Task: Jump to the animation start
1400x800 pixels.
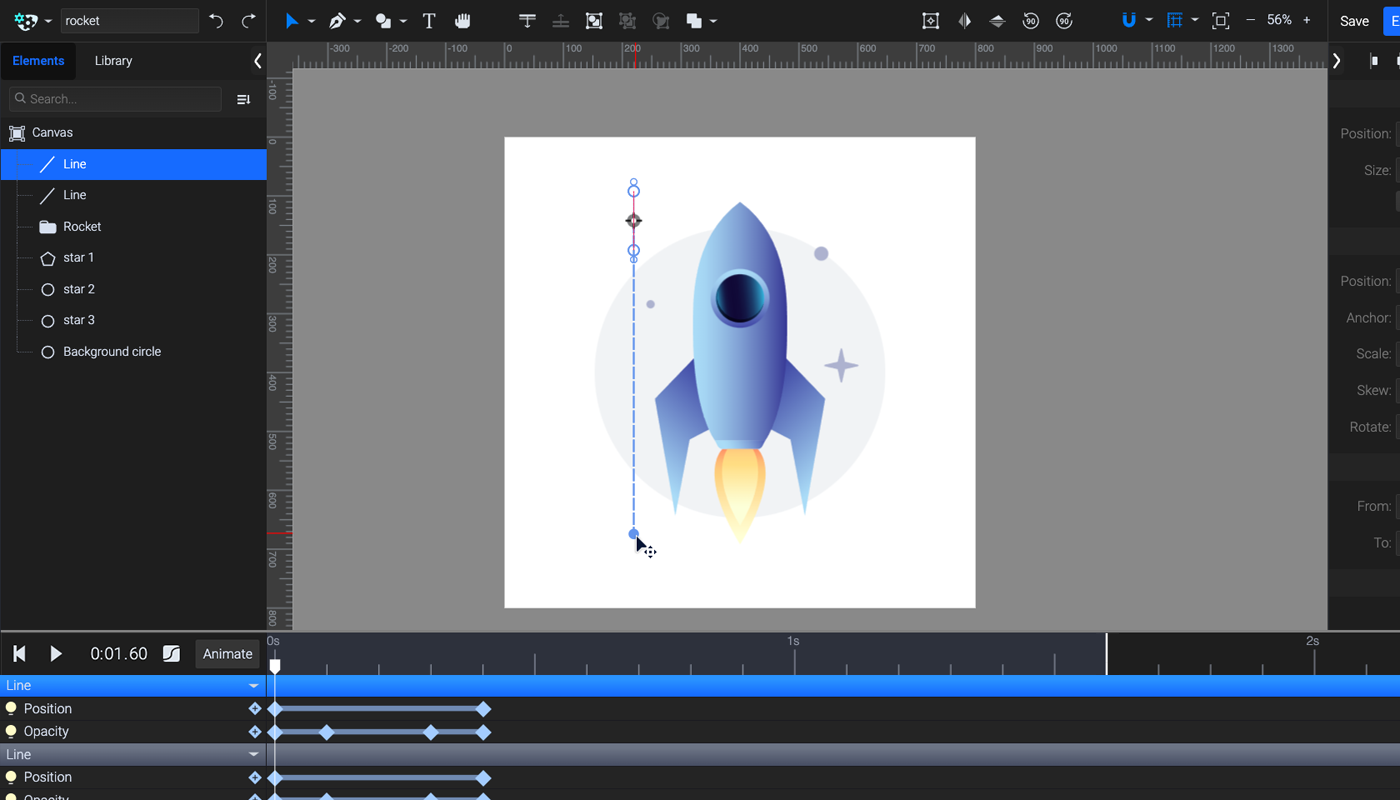Action: pos(19,654)
